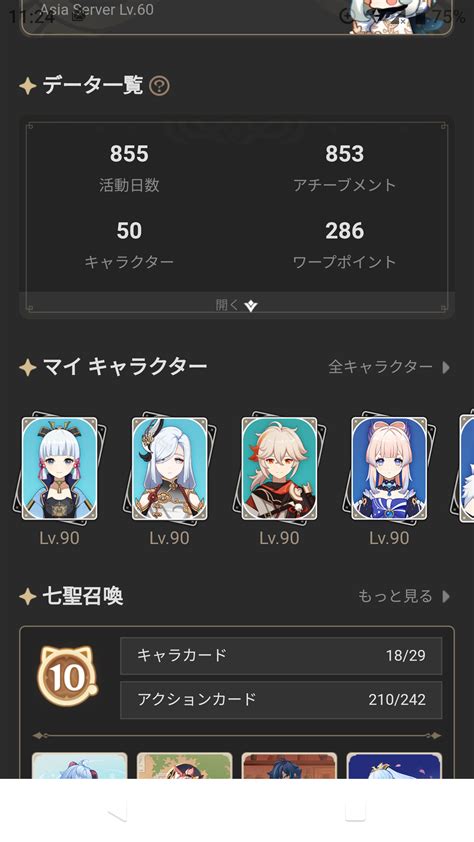Open the キャラカード 18/29 row

pyautogui.click(x=281, y=656)
